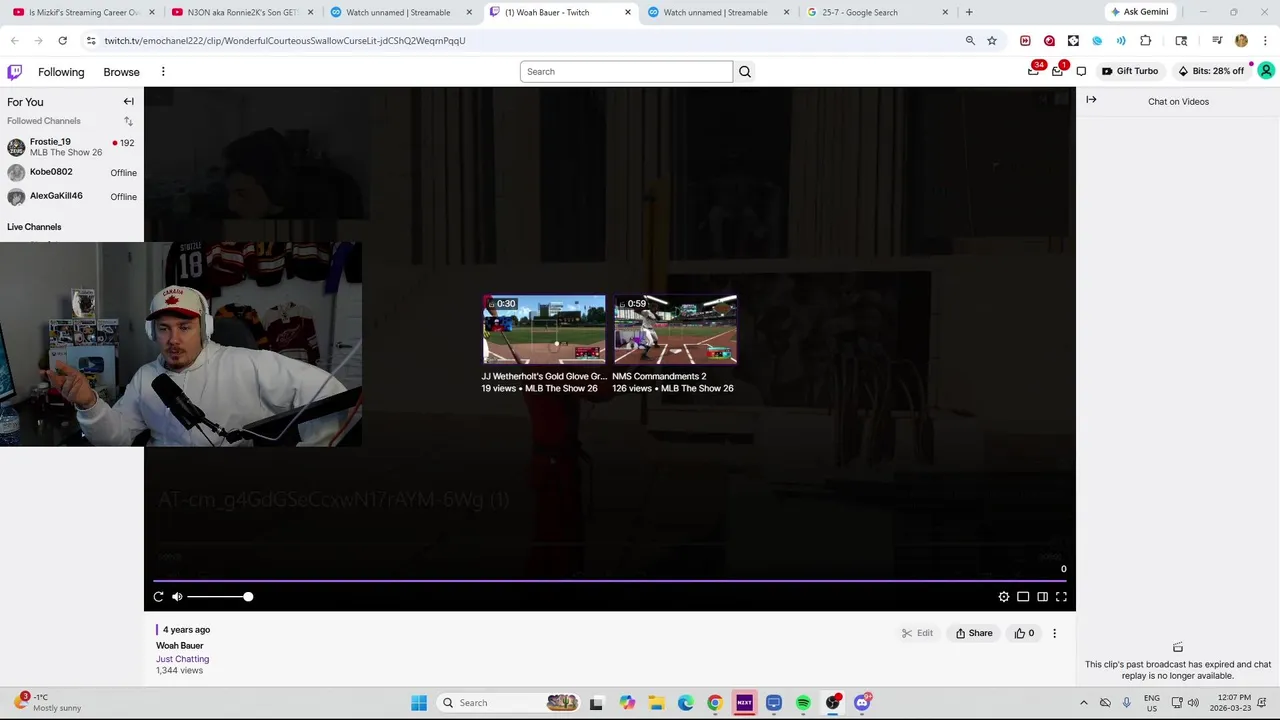
Task: Open the clip's more options menu
Action: pyautogui.click(x=1054, y=633)
